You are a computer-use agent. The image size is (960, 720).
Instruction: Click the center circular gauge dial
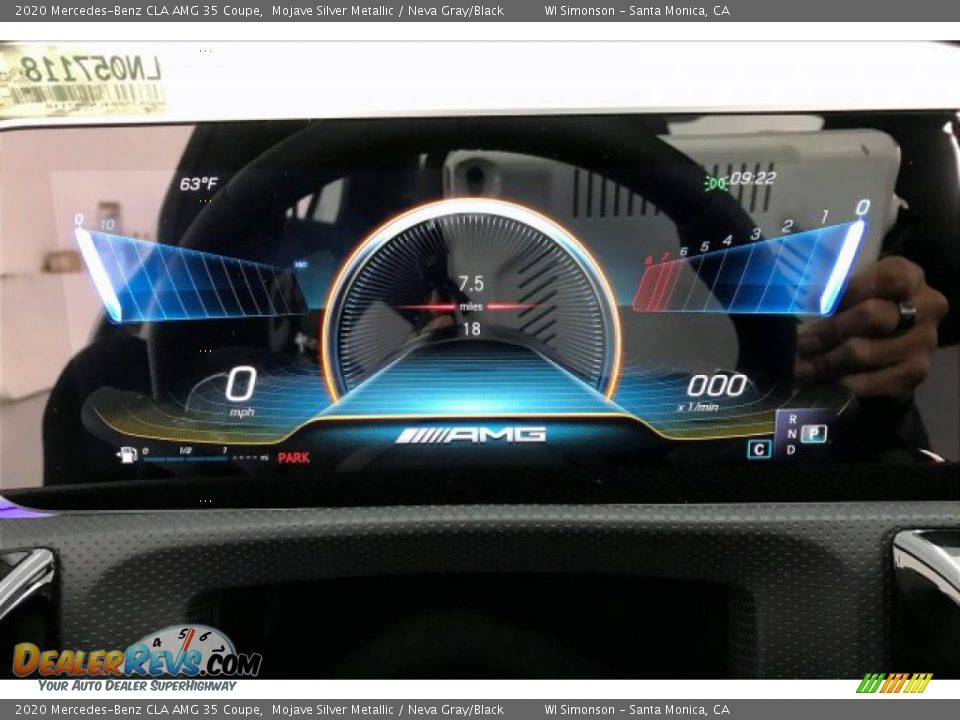coord(471,300)
